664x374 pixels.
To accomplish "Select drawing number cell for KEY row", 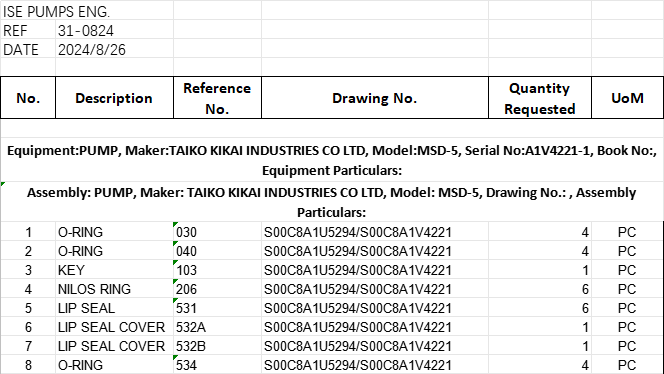I will point(375,270).
